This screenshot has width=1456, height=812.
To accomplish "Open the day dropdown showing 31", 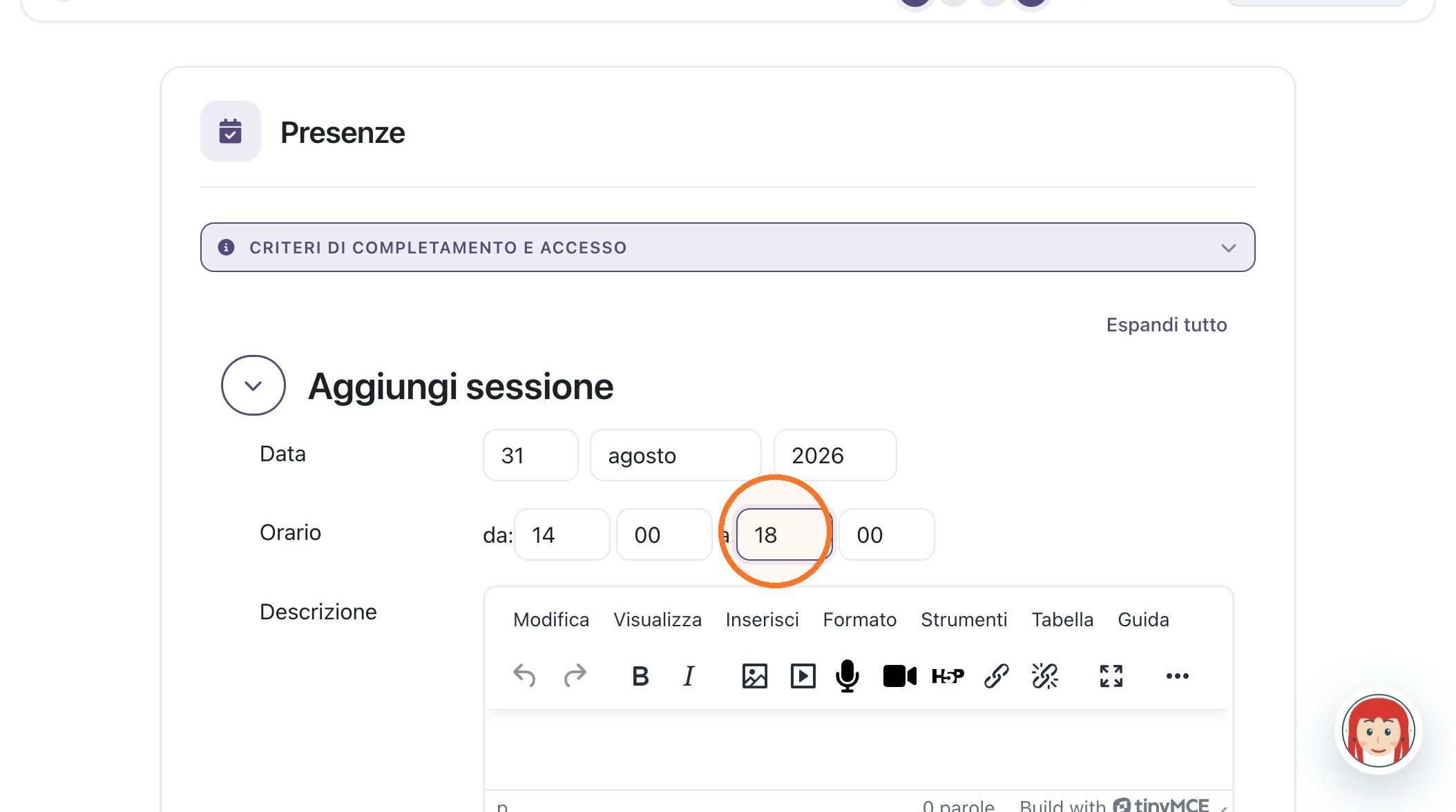I will point(530,455).
